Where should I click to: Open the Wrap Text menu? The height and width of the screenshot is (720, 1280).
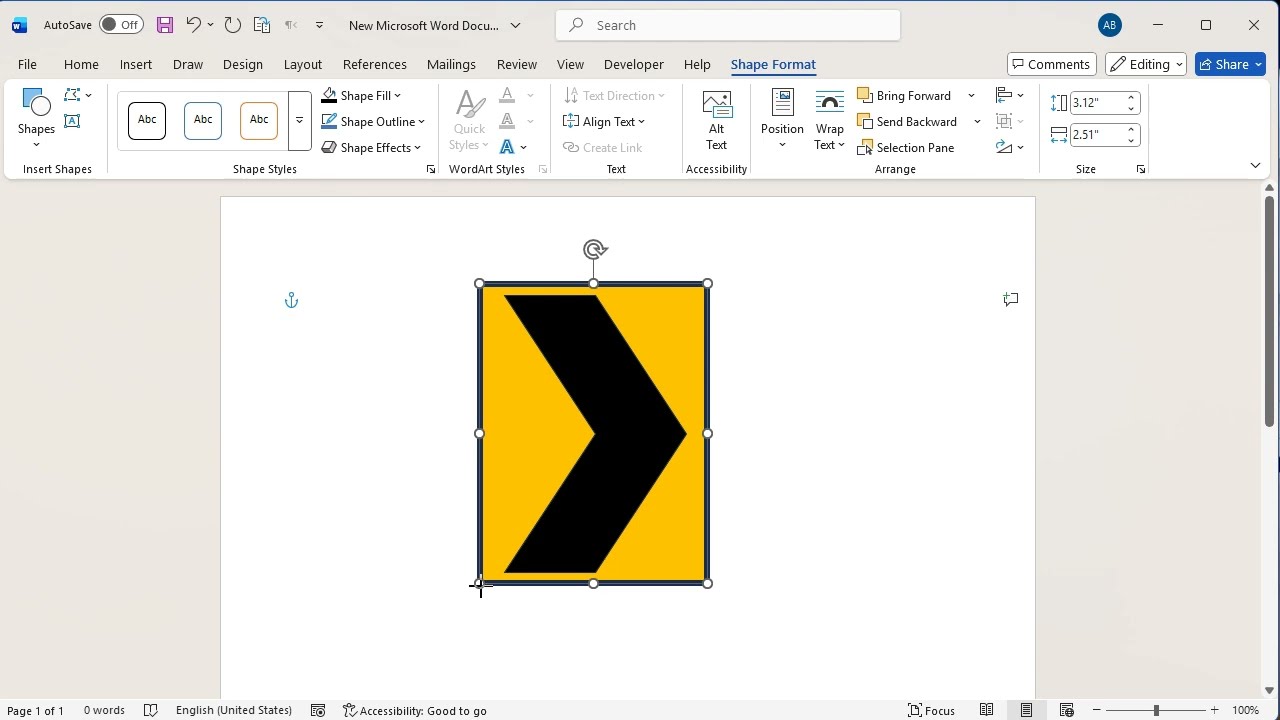click(x=829, y=120)
